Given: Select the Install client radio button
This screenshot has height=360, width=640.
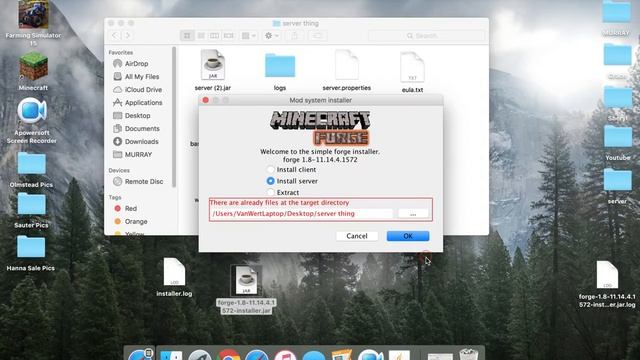Looking at the screenshot, I should pos(271,169).
